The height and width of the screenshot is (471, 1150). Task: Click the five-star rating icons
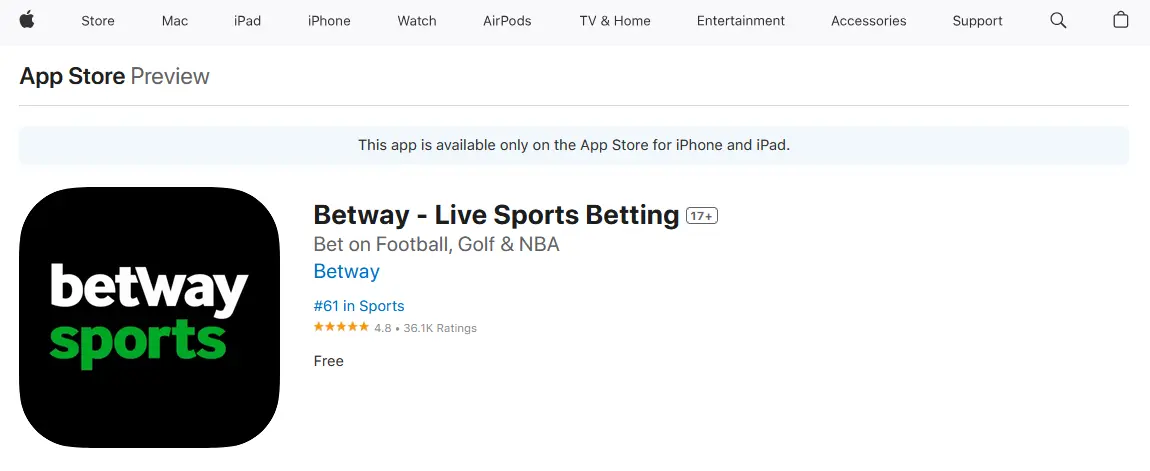coord(341,328)
